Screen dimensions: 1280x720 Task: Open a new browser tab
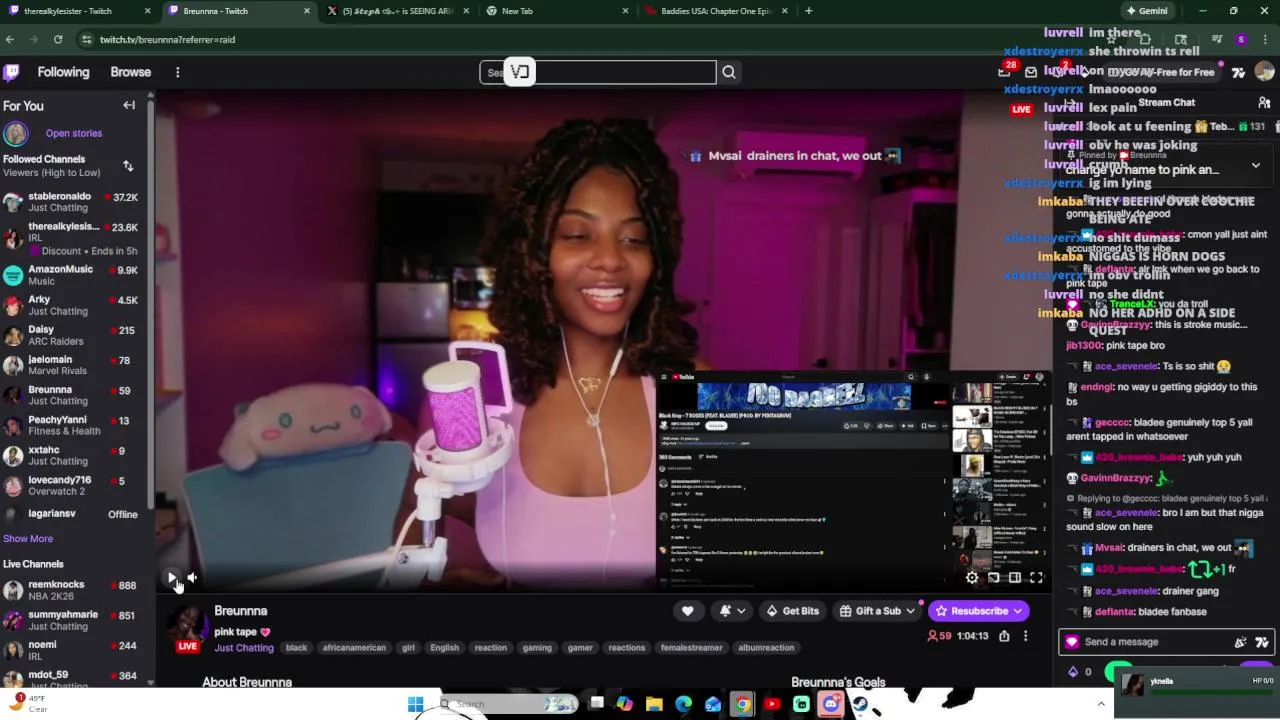pos(808,11)
